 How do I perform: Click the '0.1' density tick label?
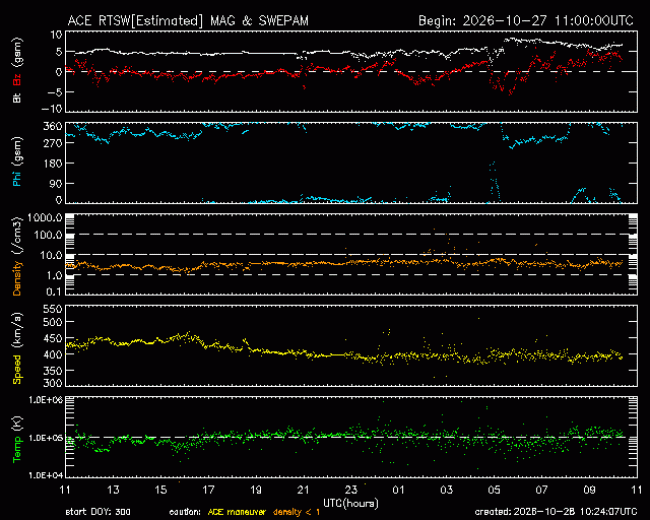[54, 292]
